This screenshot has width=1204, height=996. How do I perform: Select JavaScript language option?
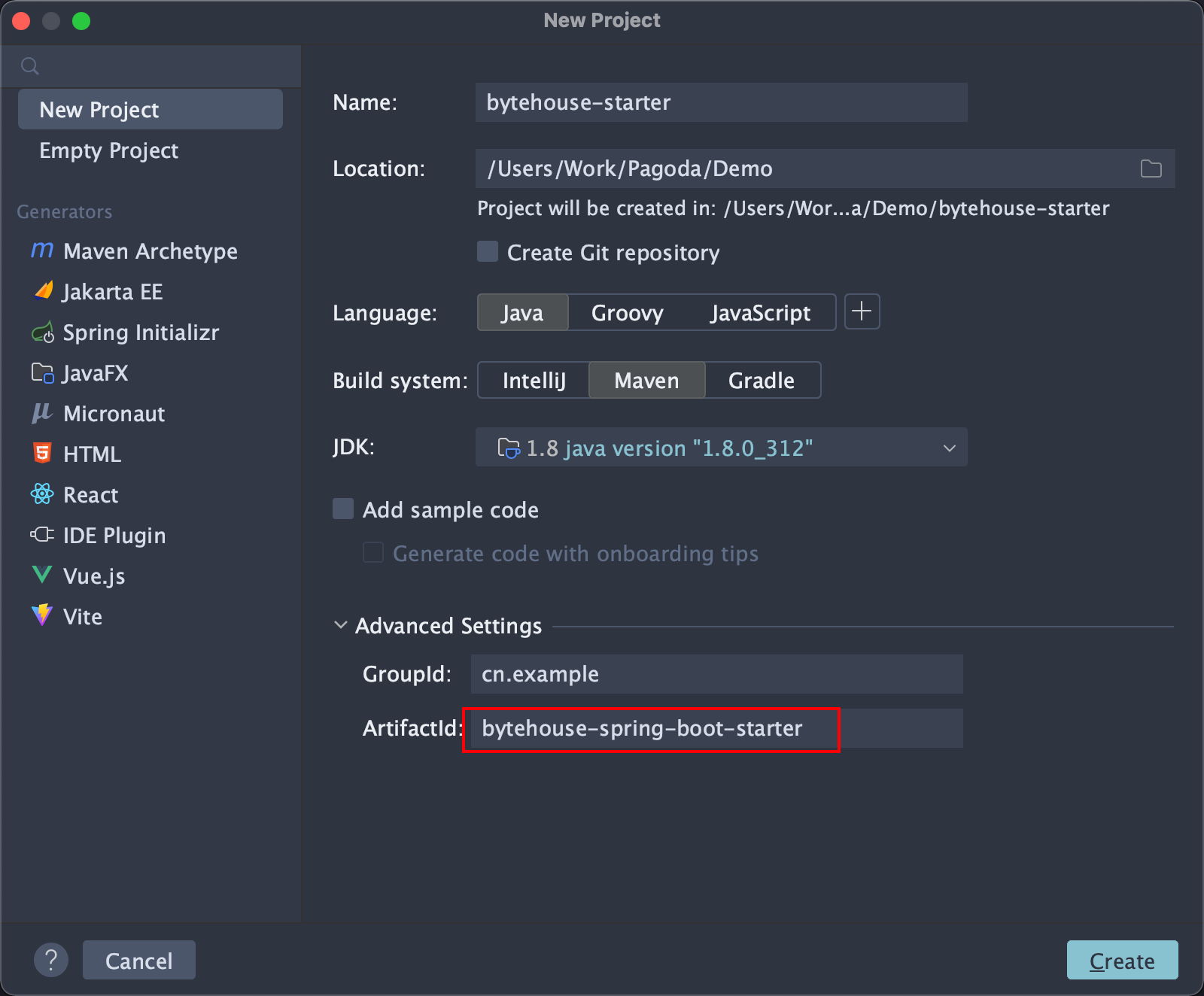pyautogui.click(x=761, y=312)
